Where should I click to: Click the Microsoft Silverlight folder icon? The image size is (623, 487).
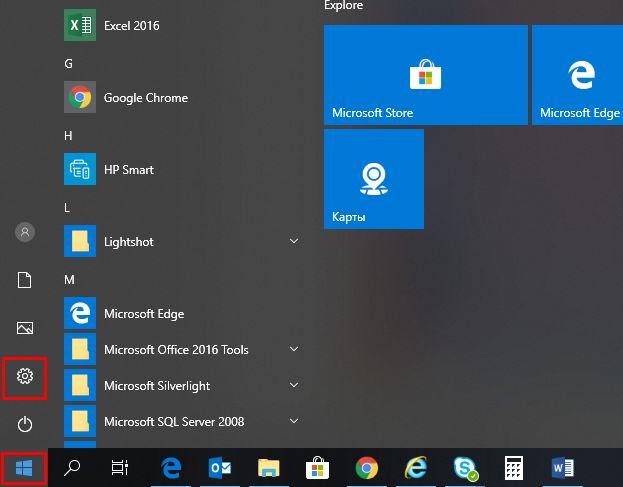click(x=80, y=385)
